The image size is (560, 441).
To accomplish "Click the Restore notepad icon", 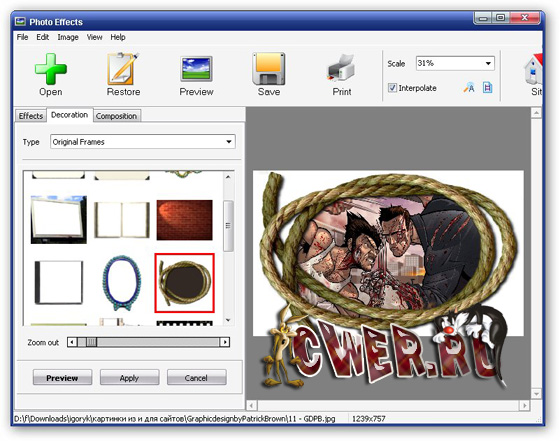I will pyautogui.click(x=123, y=69).
